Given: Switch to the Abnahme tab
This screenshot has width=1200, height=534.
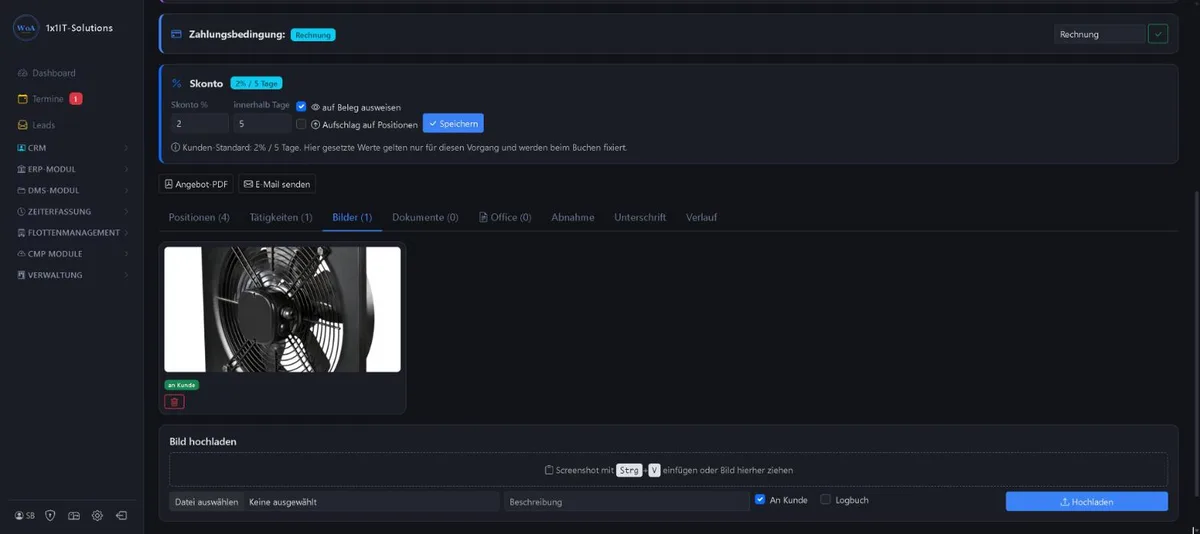Looking at the screenshot, I should pos(573,217).
